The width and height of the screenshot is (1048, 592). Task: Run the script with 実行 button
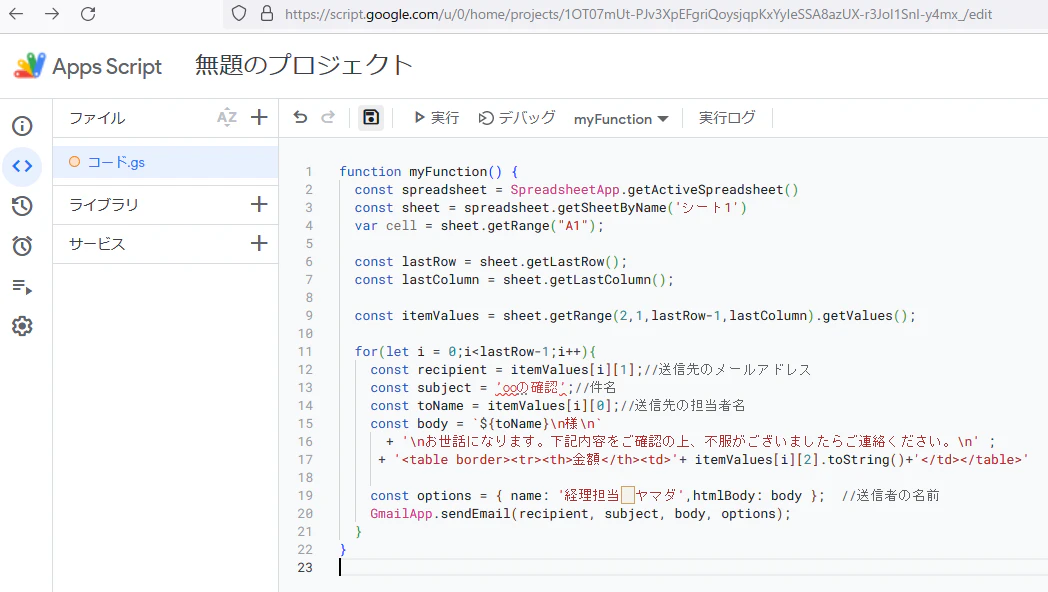pyautogui.click(x=436, y=118)
